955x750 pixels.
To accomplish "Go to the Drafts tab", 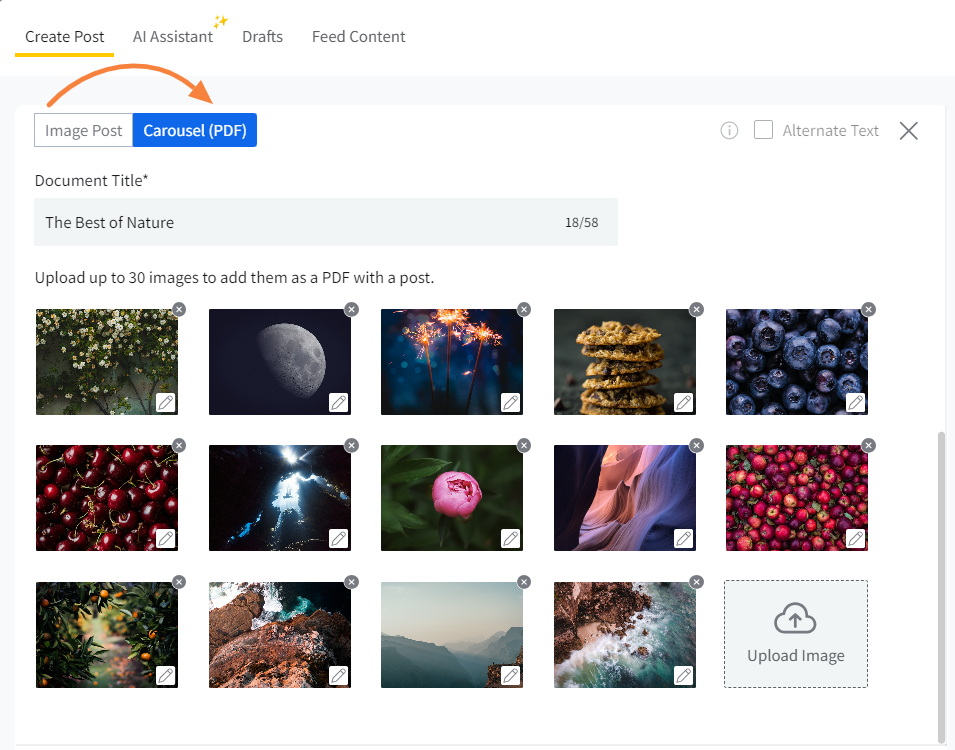I will tap(262, 37).
